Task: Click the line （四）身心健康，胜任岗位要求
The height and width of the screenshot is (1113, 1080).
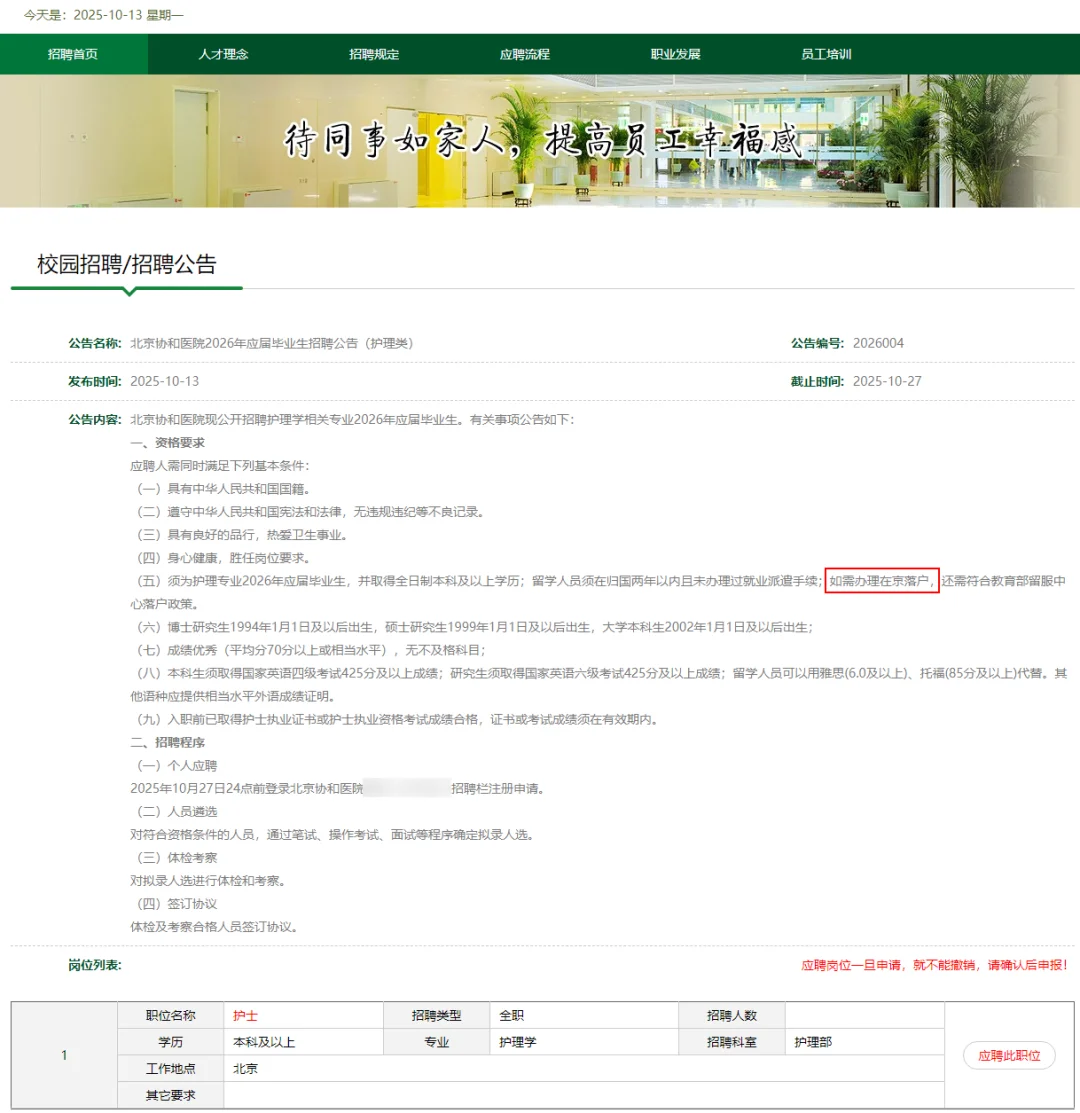Action: [224, 557]
